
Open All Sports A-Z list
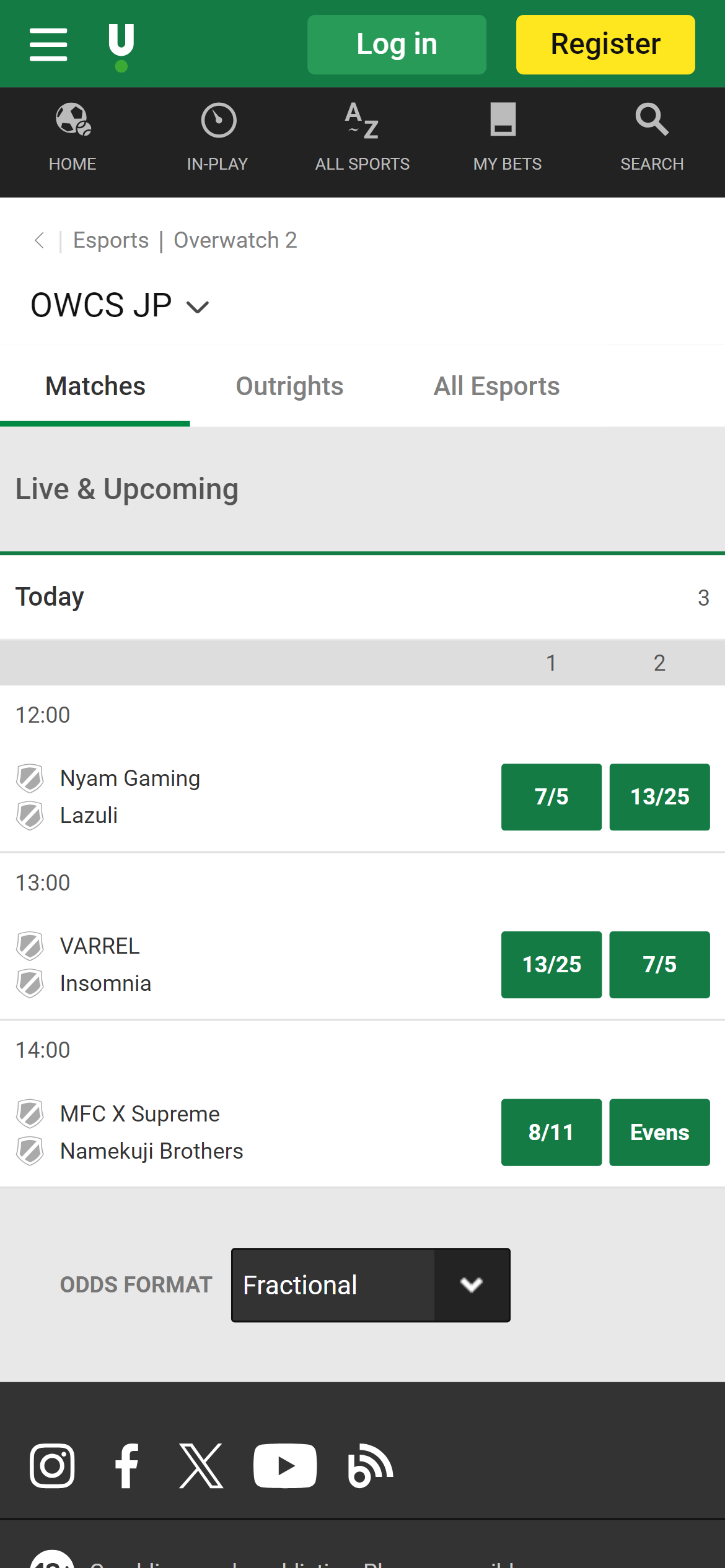362,137
